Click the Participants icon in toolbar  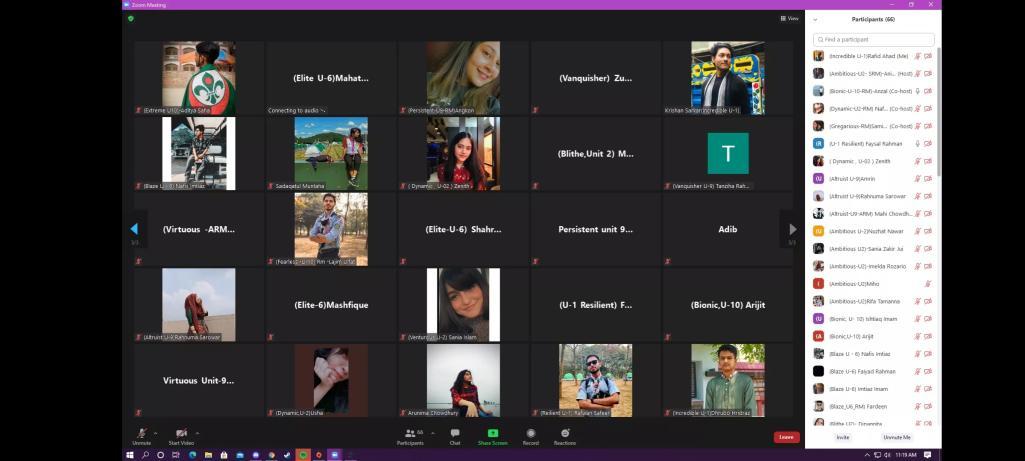[408, 434]
